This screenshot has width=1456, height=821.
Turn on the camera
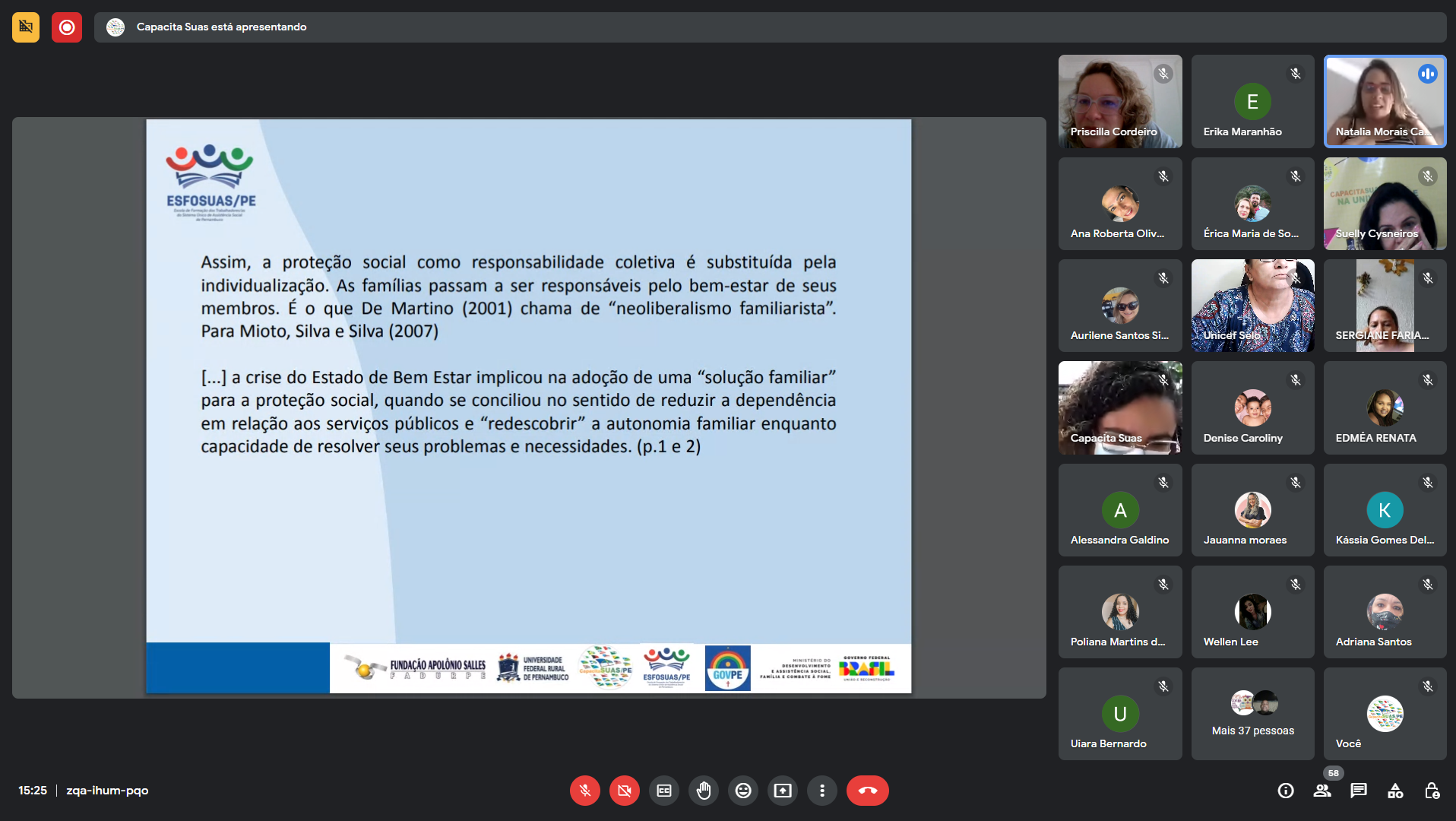coord(624,791)
